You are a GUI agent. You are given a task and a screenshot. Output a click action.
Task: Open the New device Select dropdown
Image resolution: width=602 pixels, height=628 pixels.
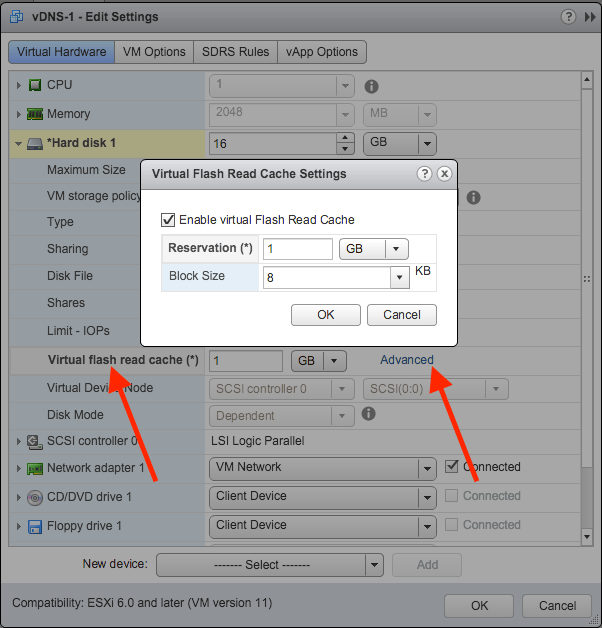(x=270, y=565)
